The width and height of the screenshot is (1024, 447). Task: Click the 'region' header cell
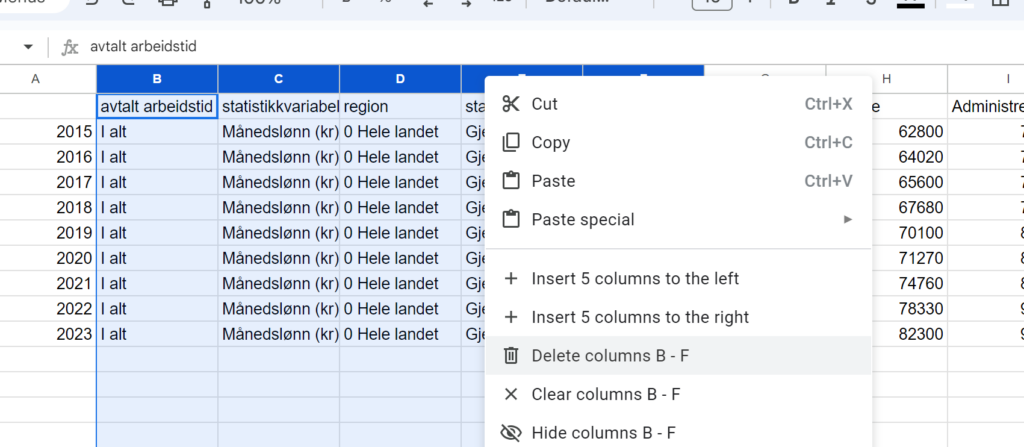pos(400,107)
